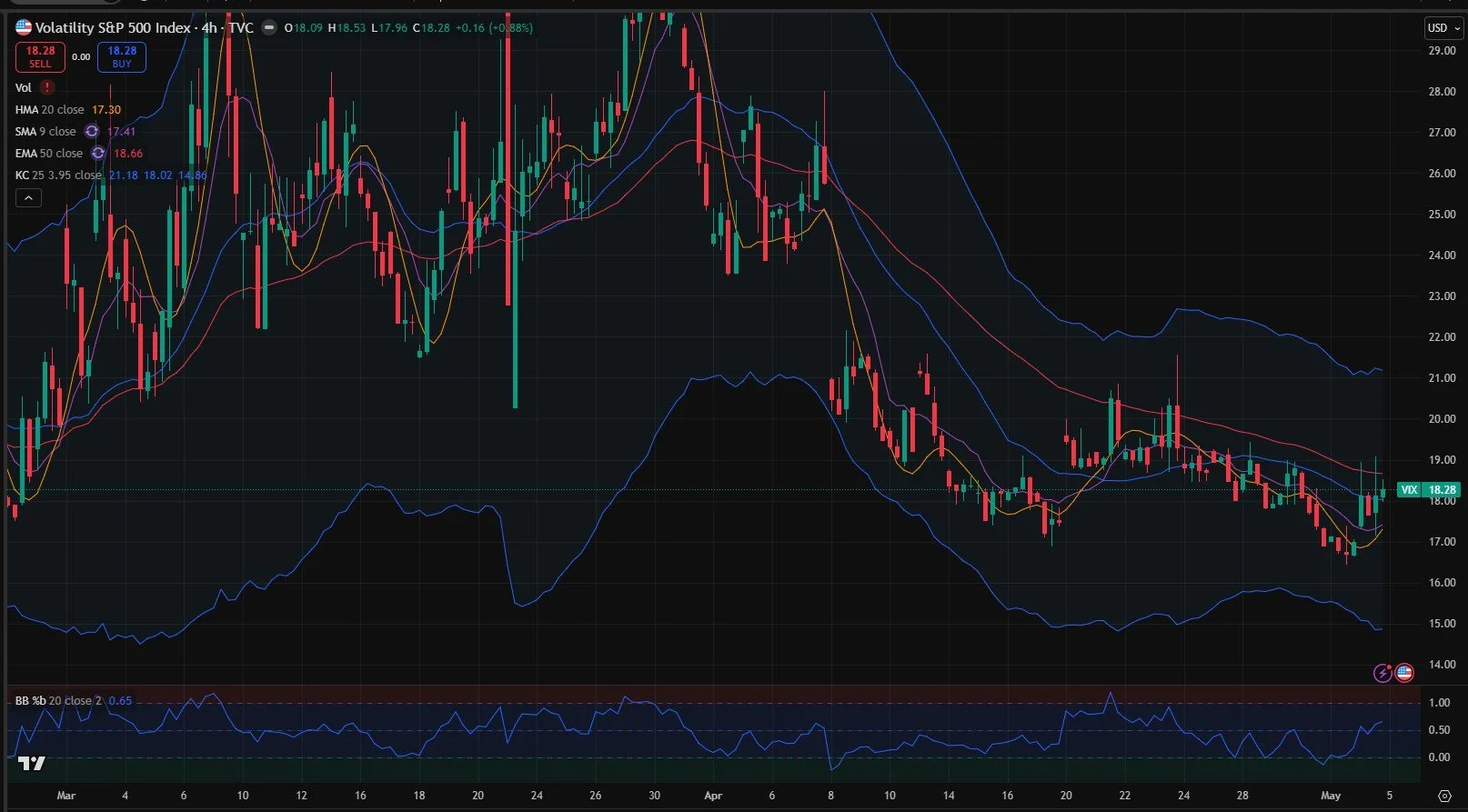Image resolution: width=1468 pixels, height=812 pixels.
Task: Click the O18.09 open value in header
Action: click(304, 28)
